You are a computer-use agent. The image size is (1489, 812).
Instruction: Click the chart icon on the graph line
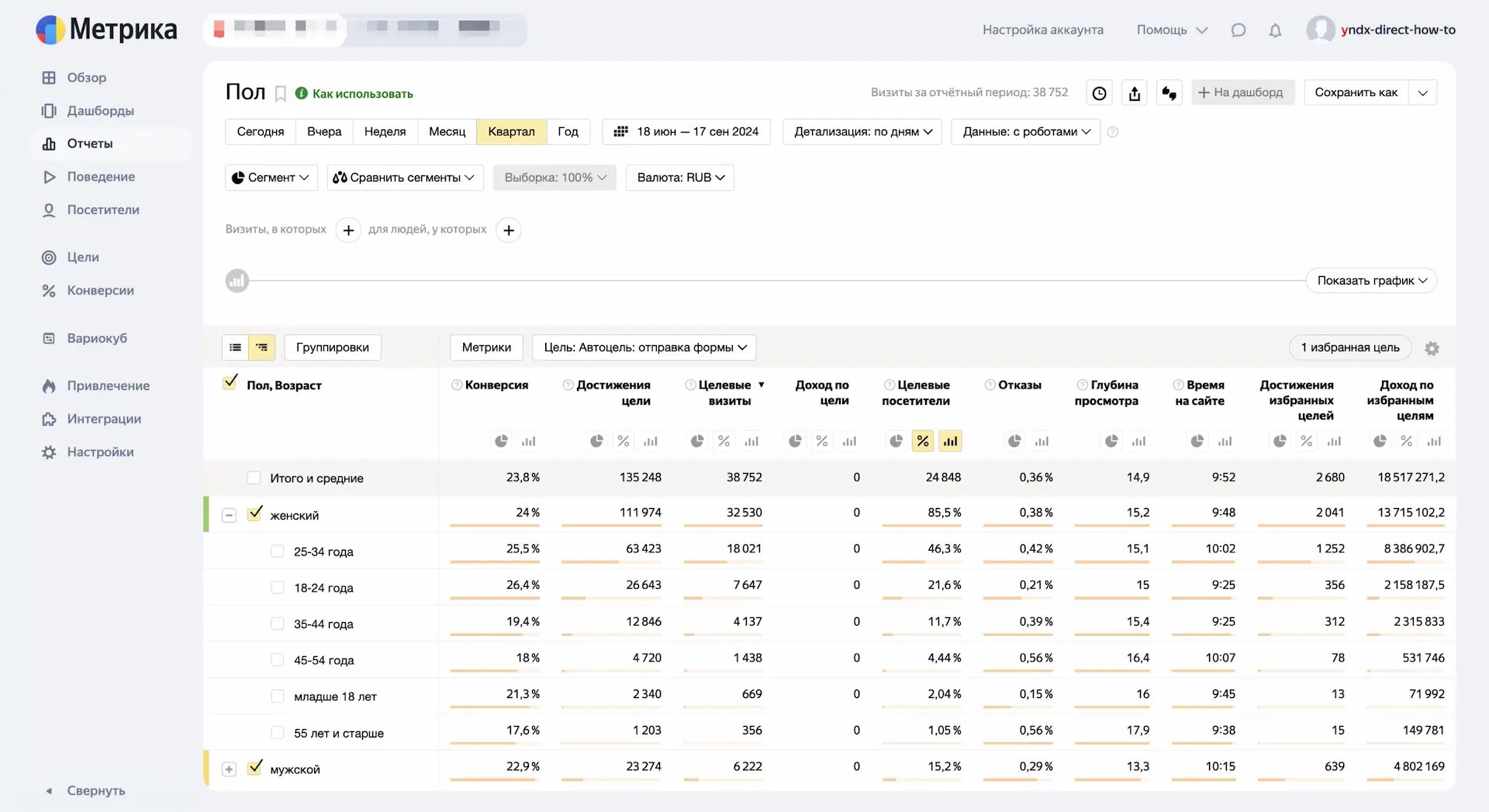pos(237,281)
